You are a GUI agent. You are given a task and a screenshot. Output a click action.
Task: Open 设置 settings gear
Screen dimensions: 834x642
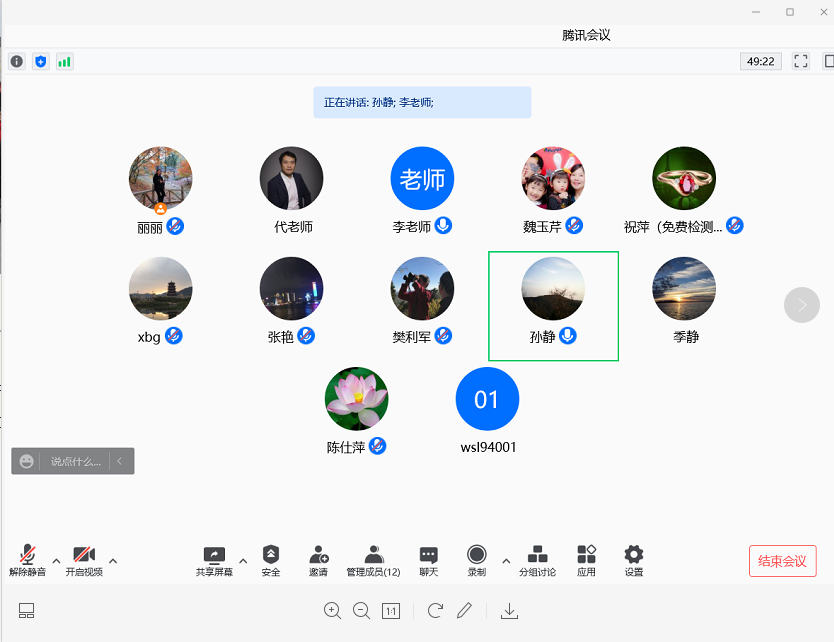coord(634,560)
